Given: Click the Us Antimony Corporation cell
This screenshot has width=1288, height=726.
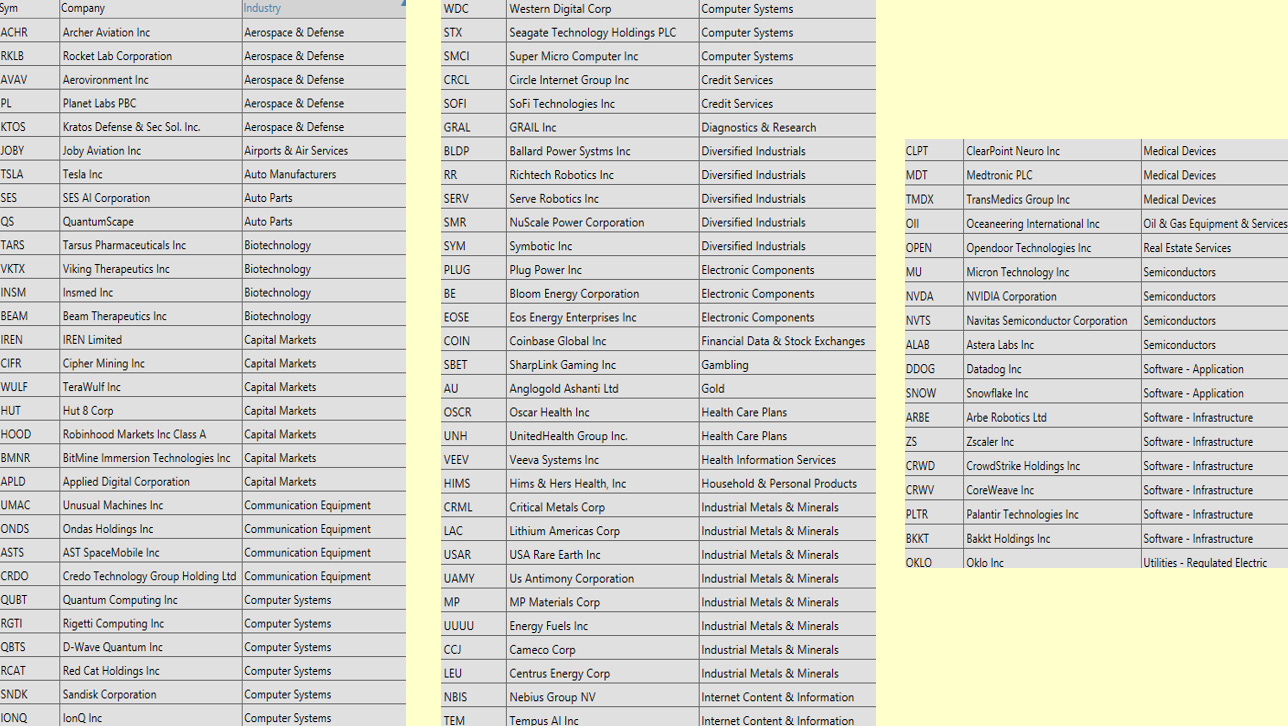Looking at the screenshot, I should coord(602,578).
